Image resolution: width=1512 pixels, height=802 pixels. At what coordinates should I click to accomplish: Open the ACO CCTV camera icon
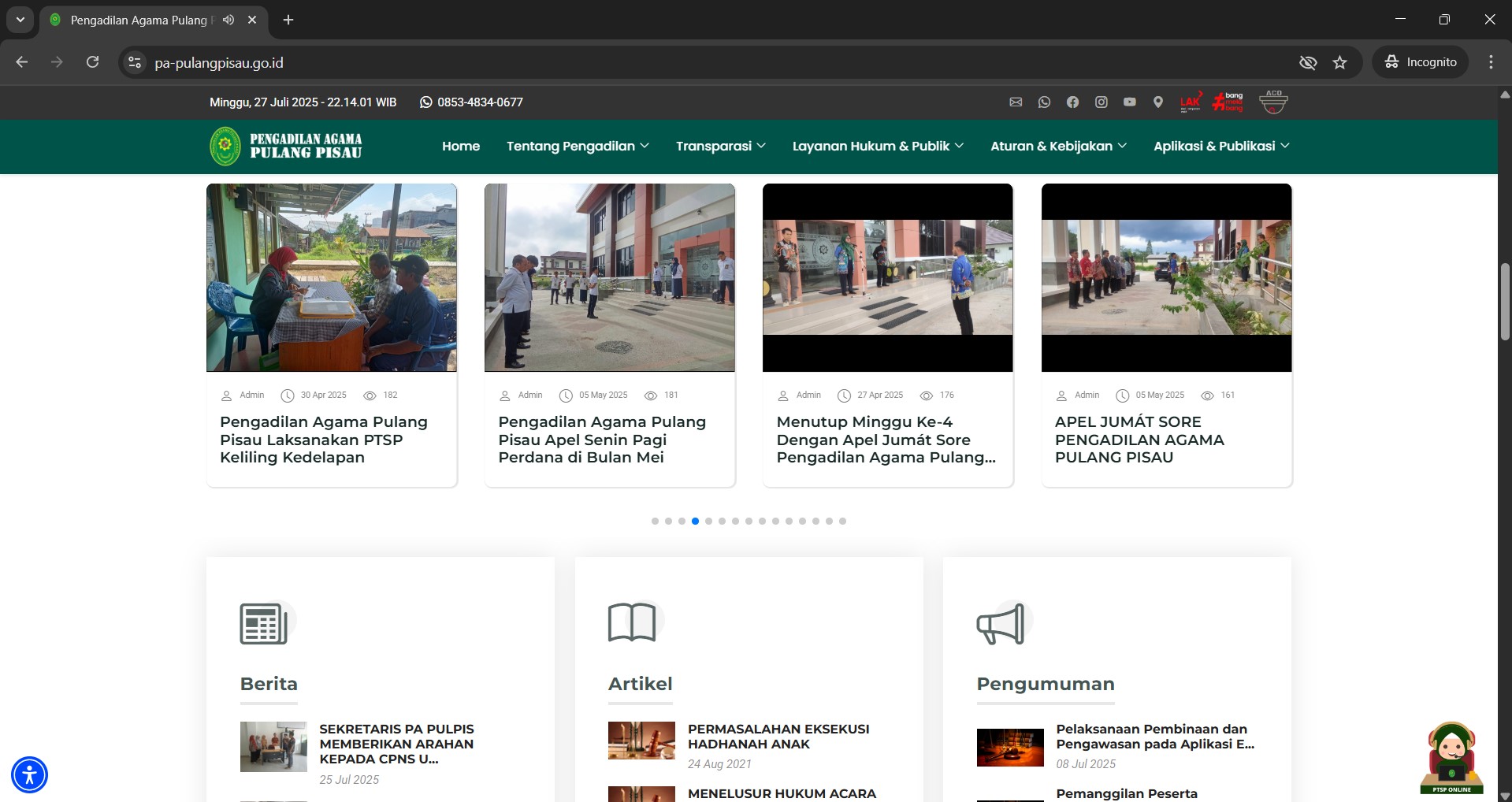[1273, 102]
